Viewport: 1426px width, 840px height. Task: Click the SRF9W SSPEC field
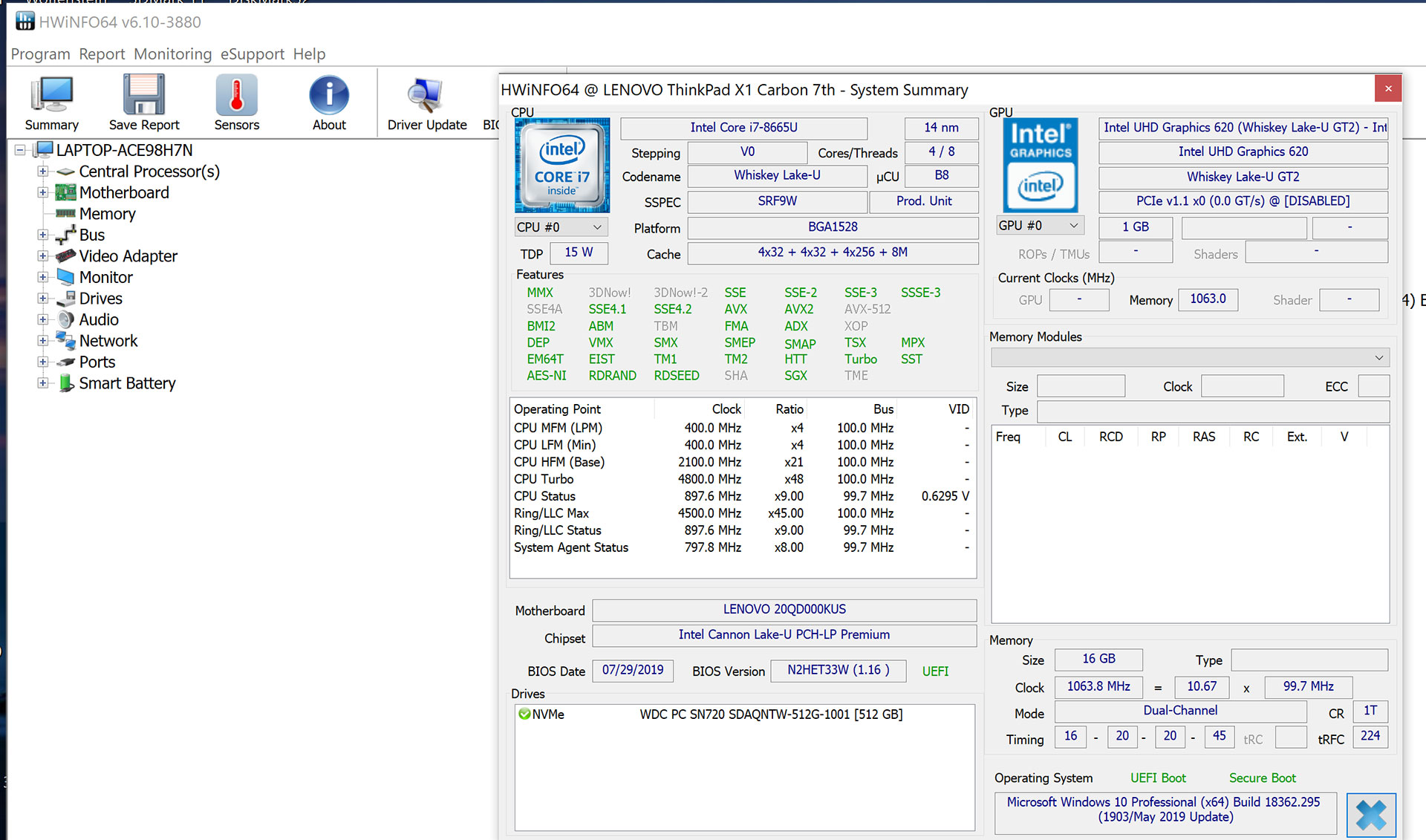tap(777, 201)
